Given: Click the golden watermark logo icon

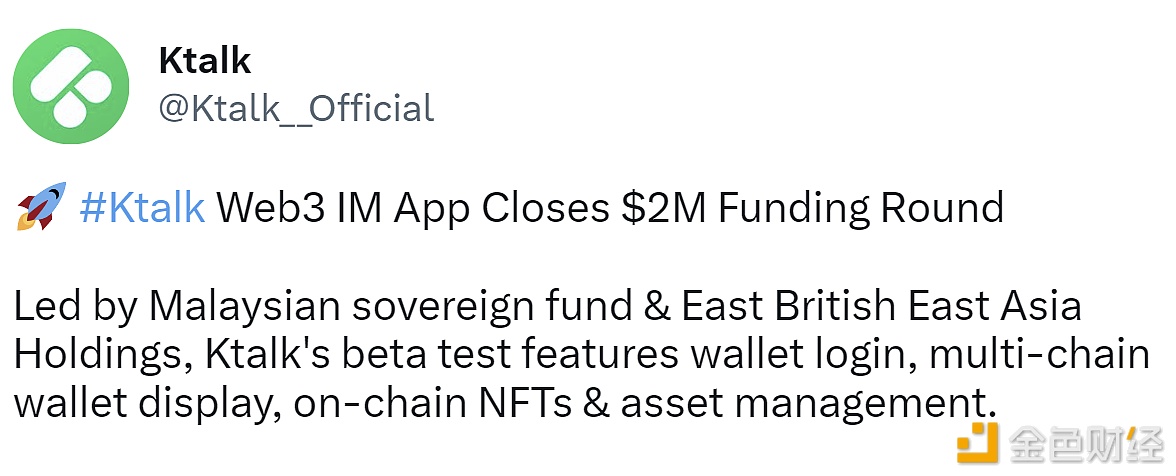Looking at the screenshot, I should tap(977, 442).
